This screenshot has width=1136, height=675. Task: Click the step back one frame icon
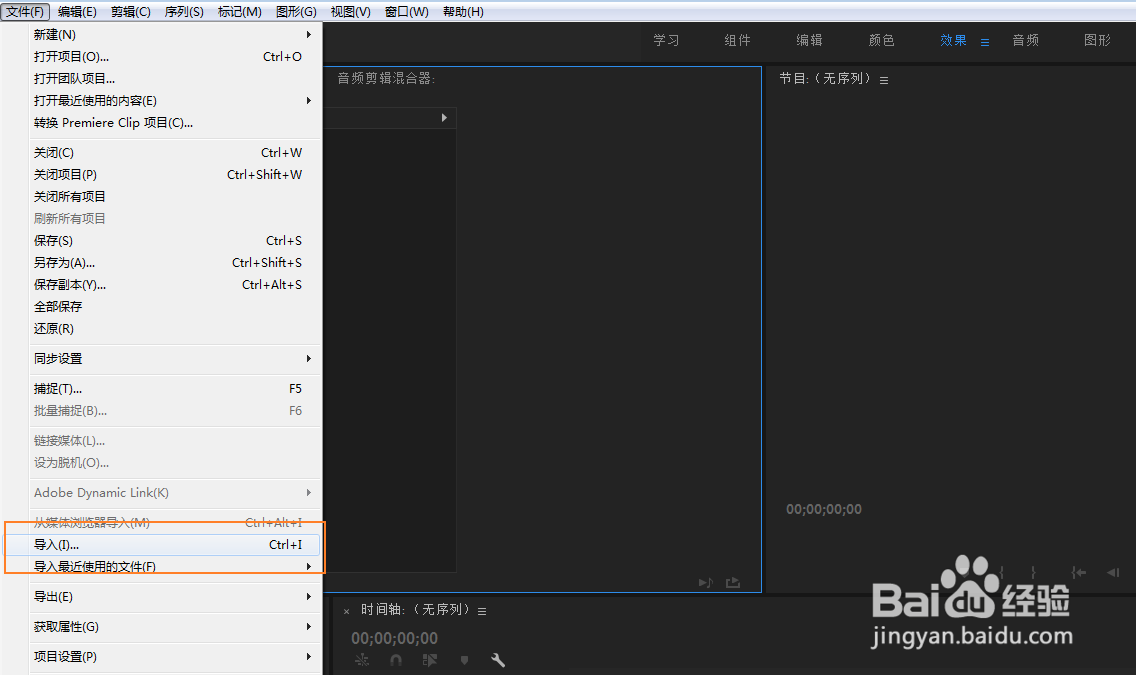pyautogui.click(x=1114, y=572)
